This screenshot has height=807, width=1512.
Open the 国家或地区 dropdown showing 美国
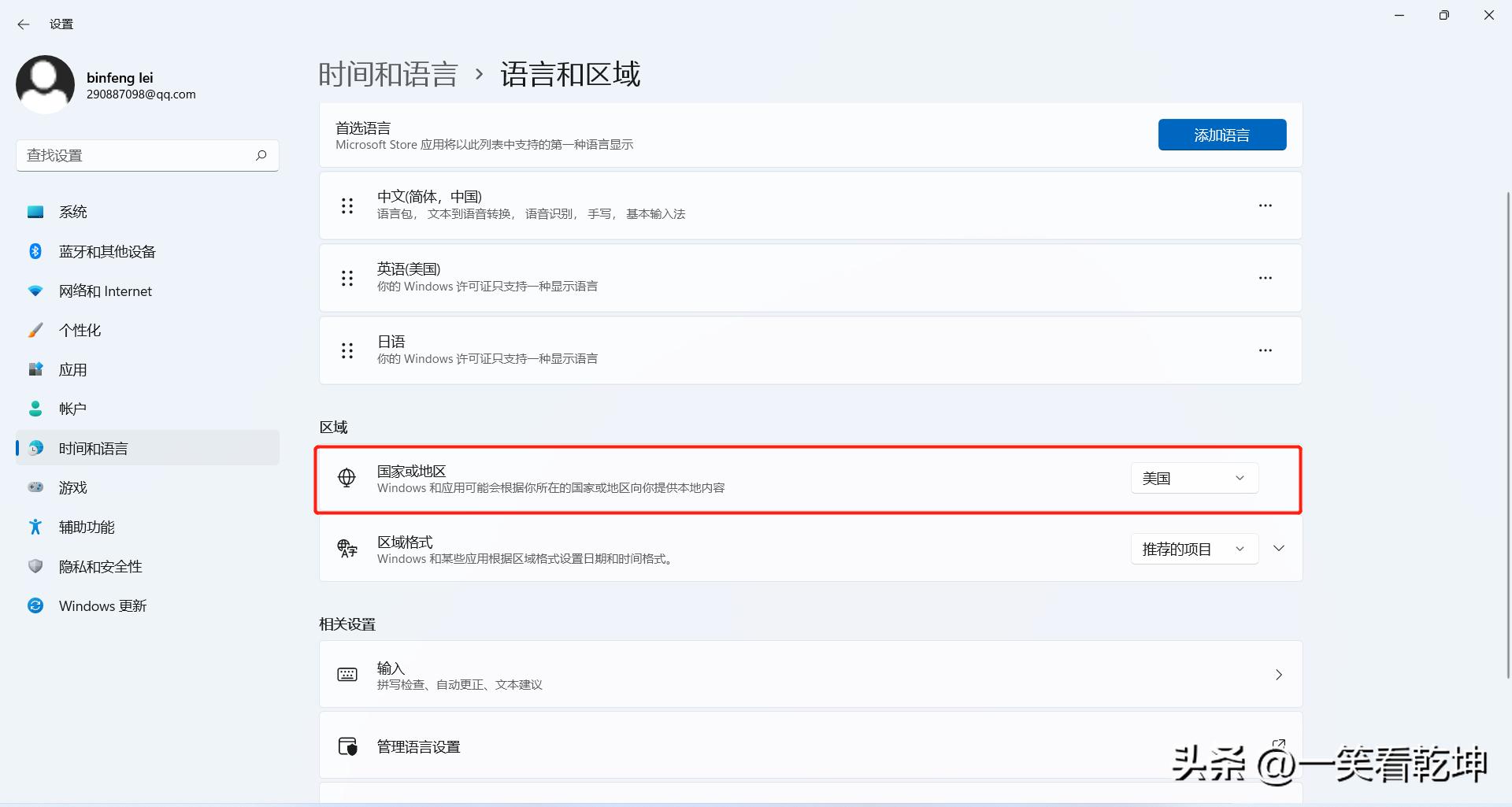click(1193, 478)
